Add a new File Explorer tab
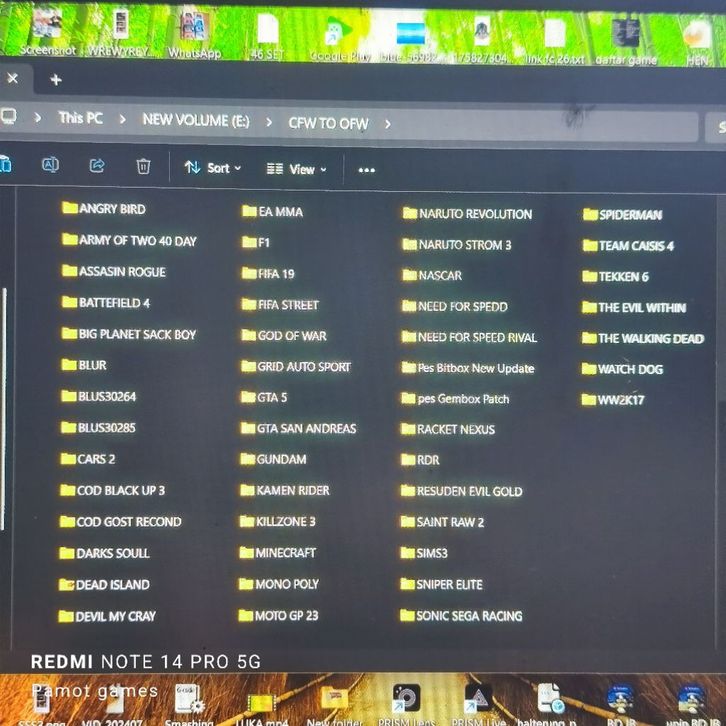Screen dimensions: 726x726 click(x=55, y=80)
